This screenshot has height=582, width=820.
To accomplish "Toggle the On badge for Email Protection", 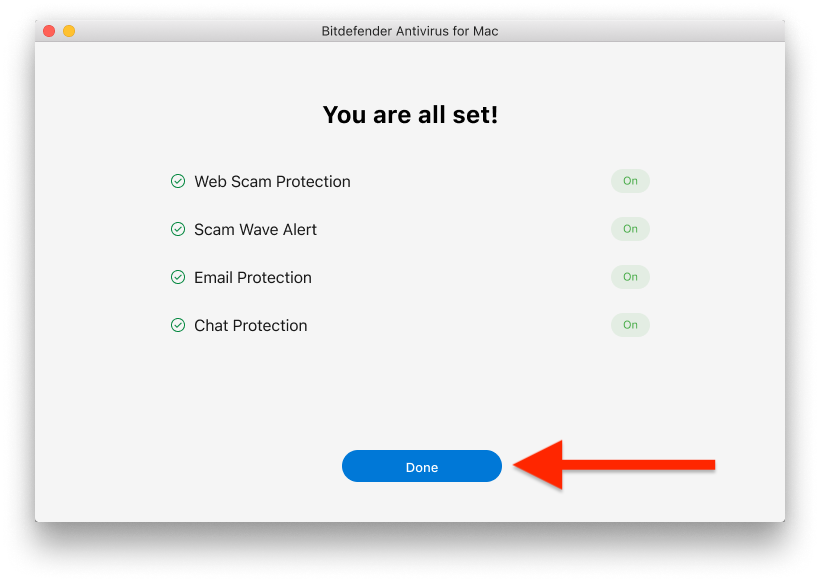I will (630, 277).
